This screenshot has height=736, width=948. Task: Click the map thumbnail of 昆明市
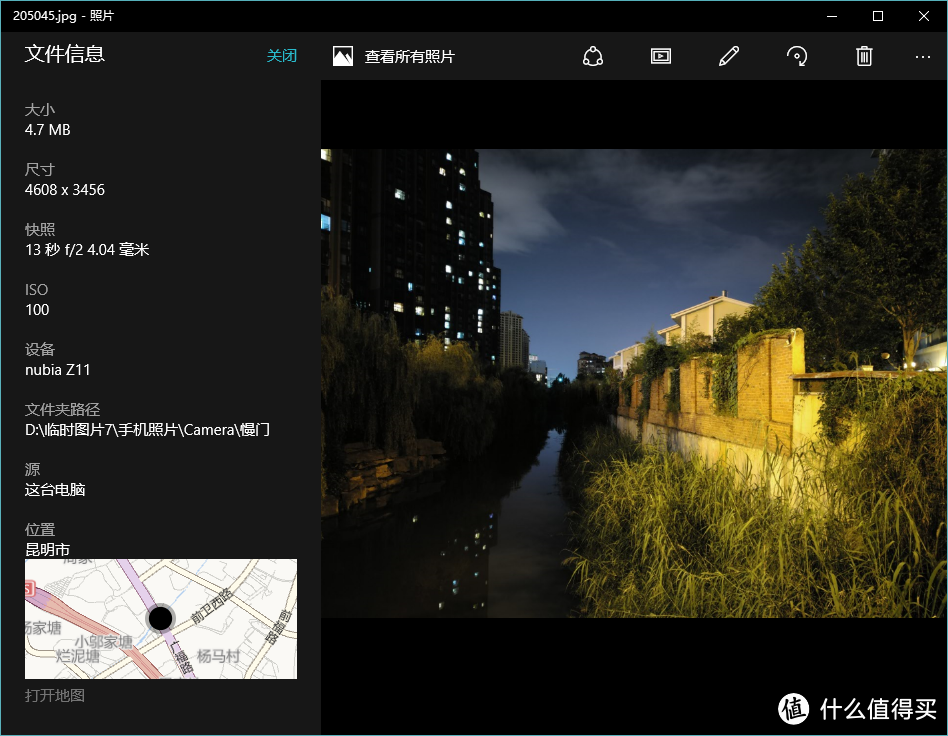click(161, 619)
